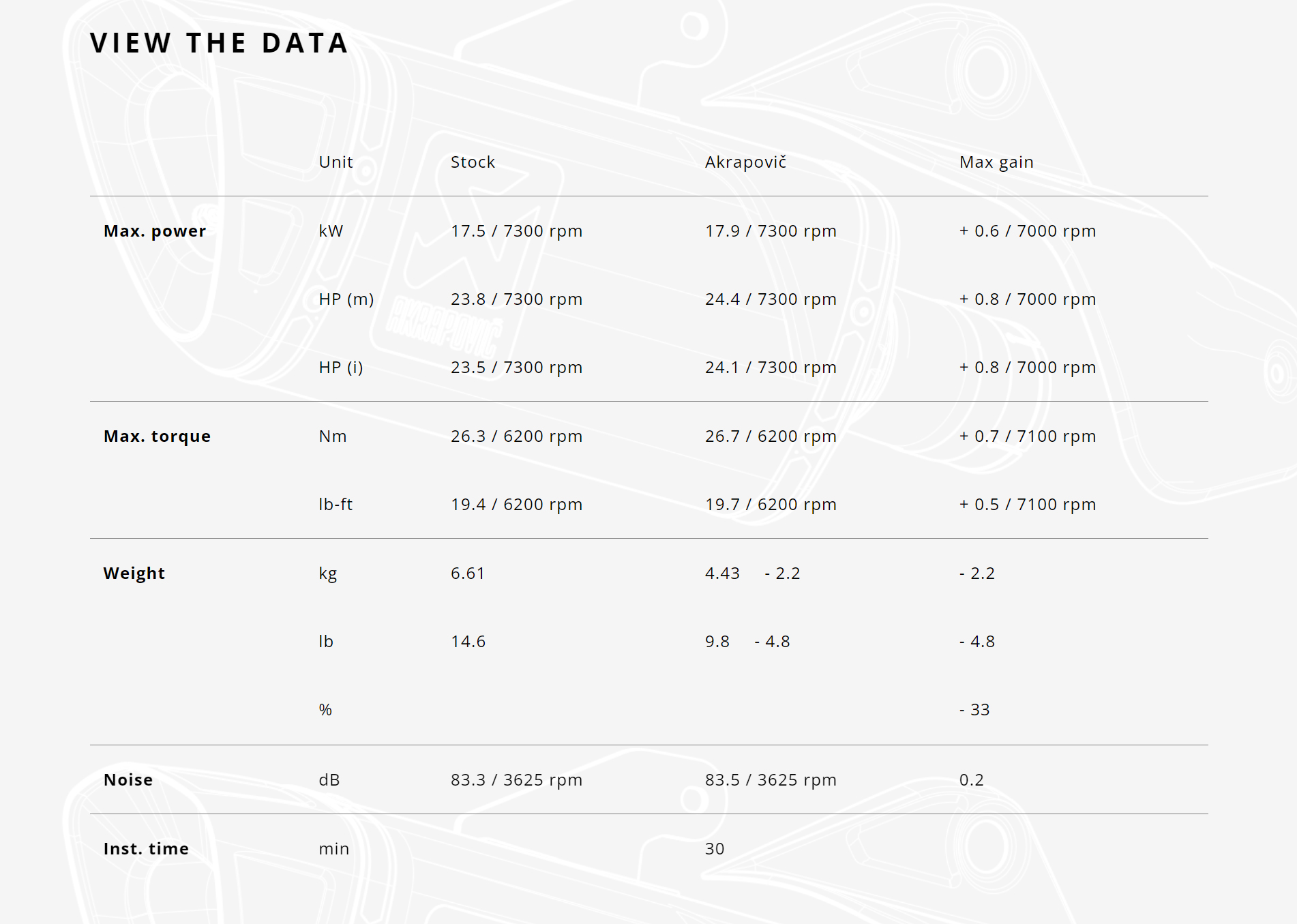Click the 'Noise' row label
The height and width of the screenshot is (924, 1297).
(128, 780)
